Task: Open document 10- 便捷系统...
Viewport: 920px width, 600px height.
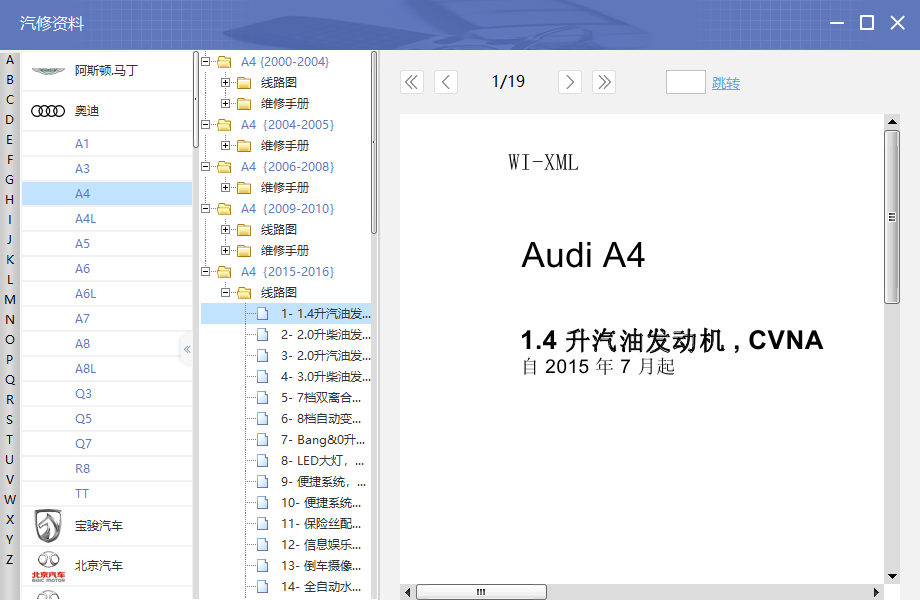Action: pos(321,503)
